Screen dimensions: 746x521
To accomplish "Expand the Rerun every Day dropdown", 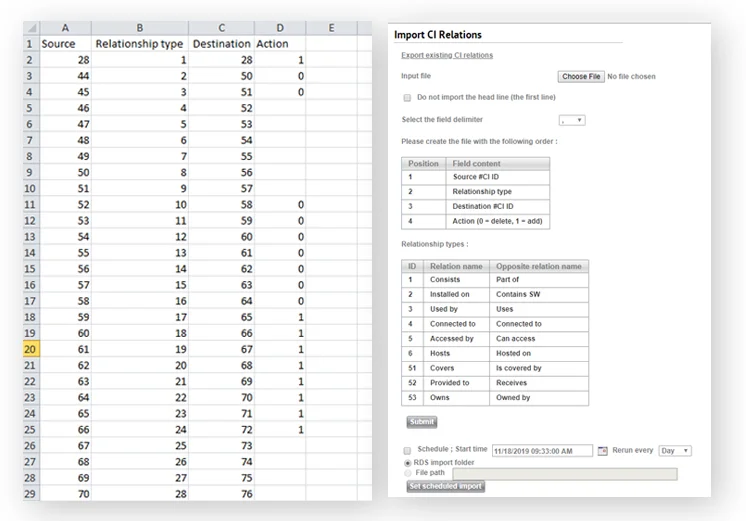I will (675, 451).
